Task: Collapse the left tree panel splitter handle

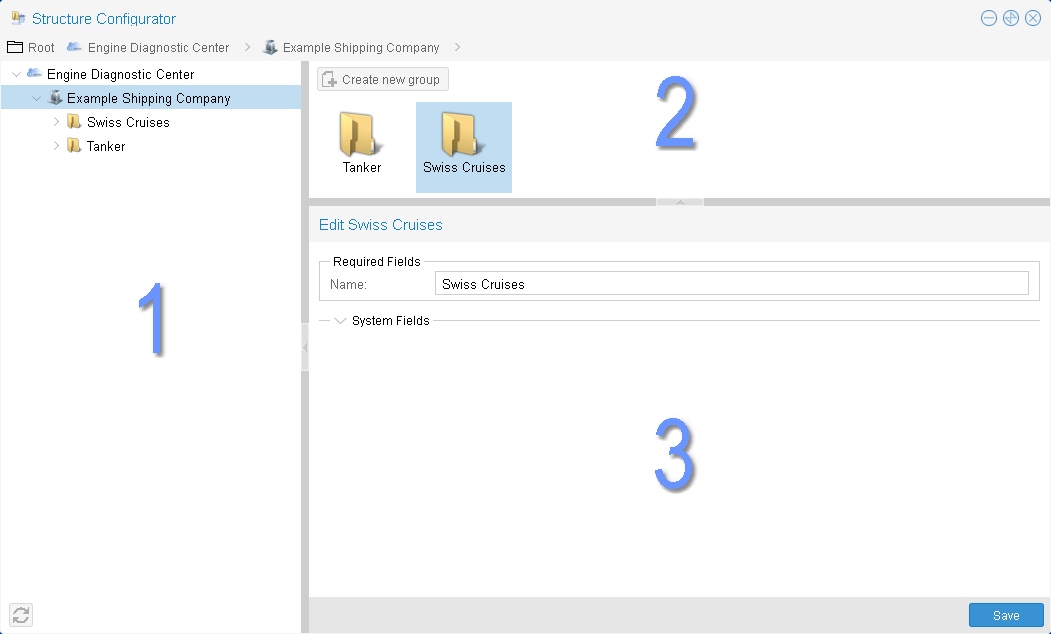Action: [x=304, y=346]
